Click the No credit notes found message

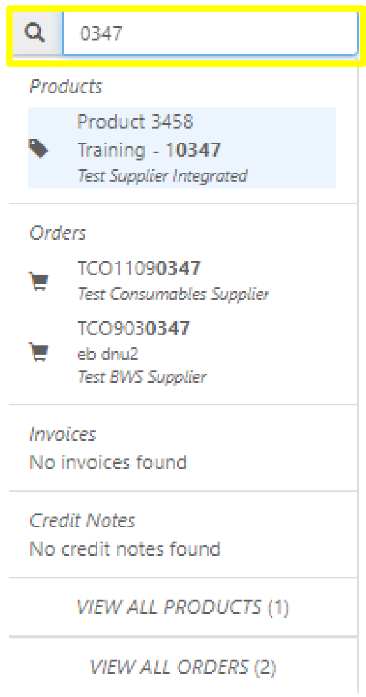pyautogui.click(x=125, y=549)
